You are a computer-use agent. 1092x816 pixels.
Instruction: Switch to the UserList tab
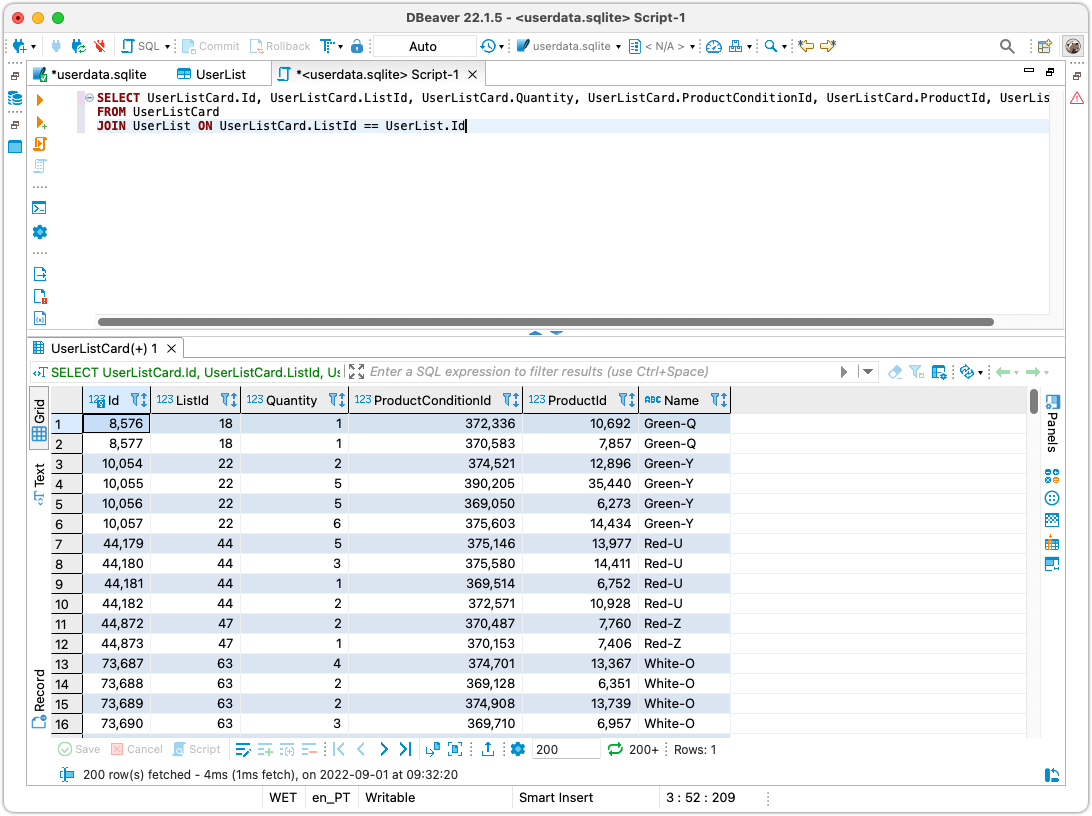click(212, 74)
